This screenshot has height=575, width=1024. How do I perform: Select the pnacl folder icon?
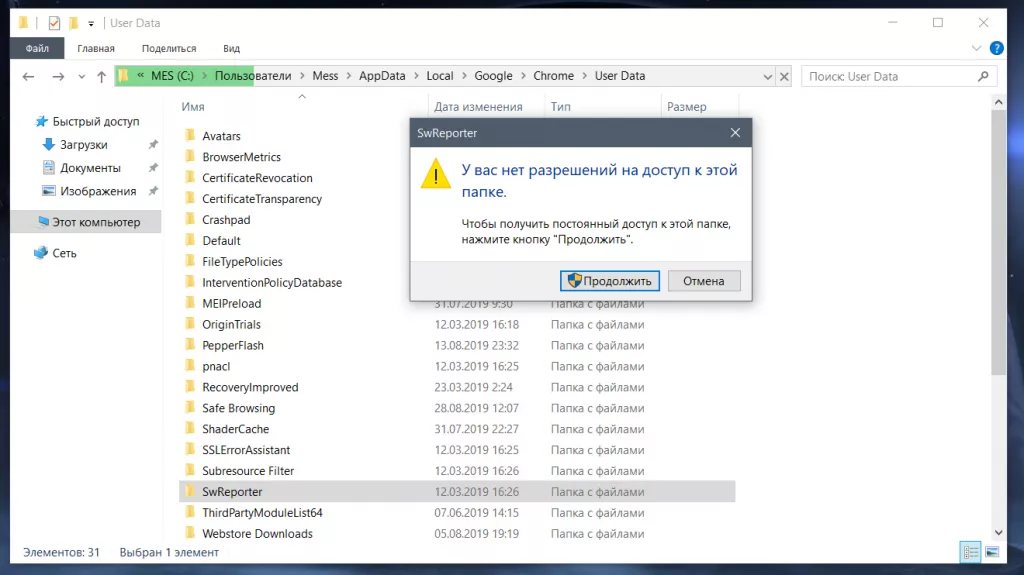click(190, 365)
